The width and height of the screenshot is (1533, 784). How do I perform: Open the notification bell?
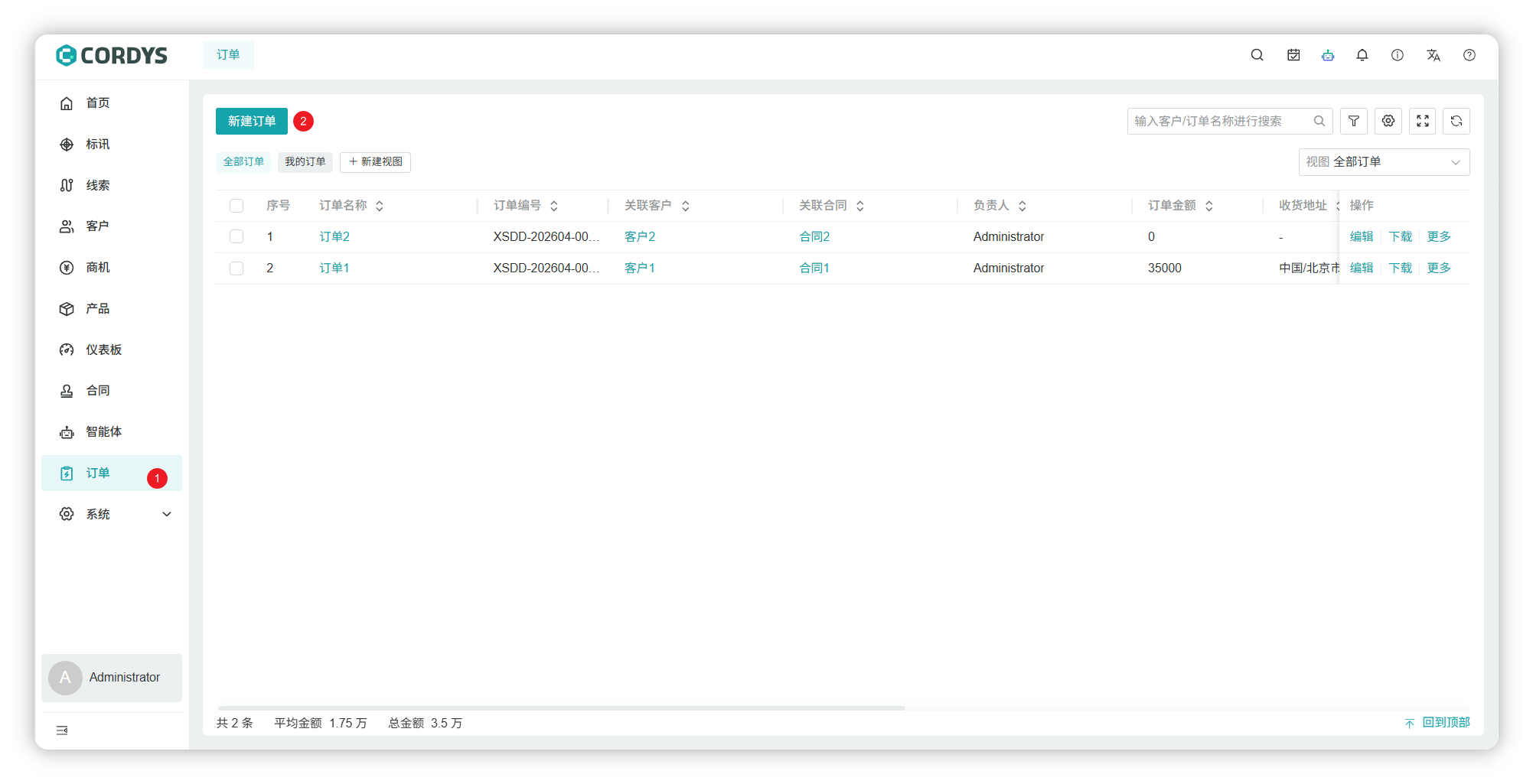point(1362,55)
